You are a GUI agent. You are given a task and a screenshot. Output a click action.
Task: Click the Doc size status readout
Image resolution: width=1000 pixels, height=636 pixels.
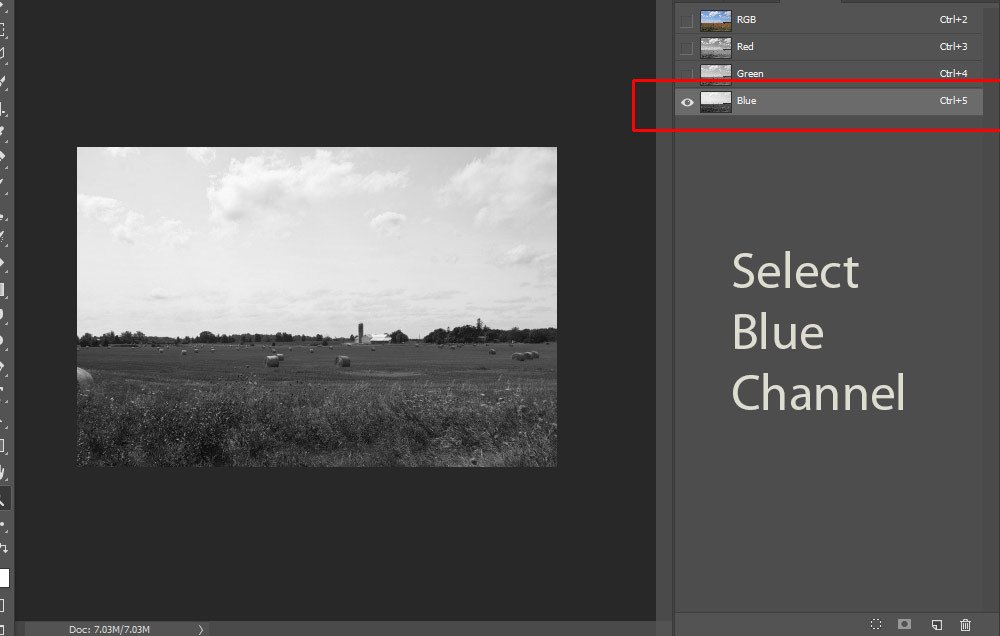(109, 629)
